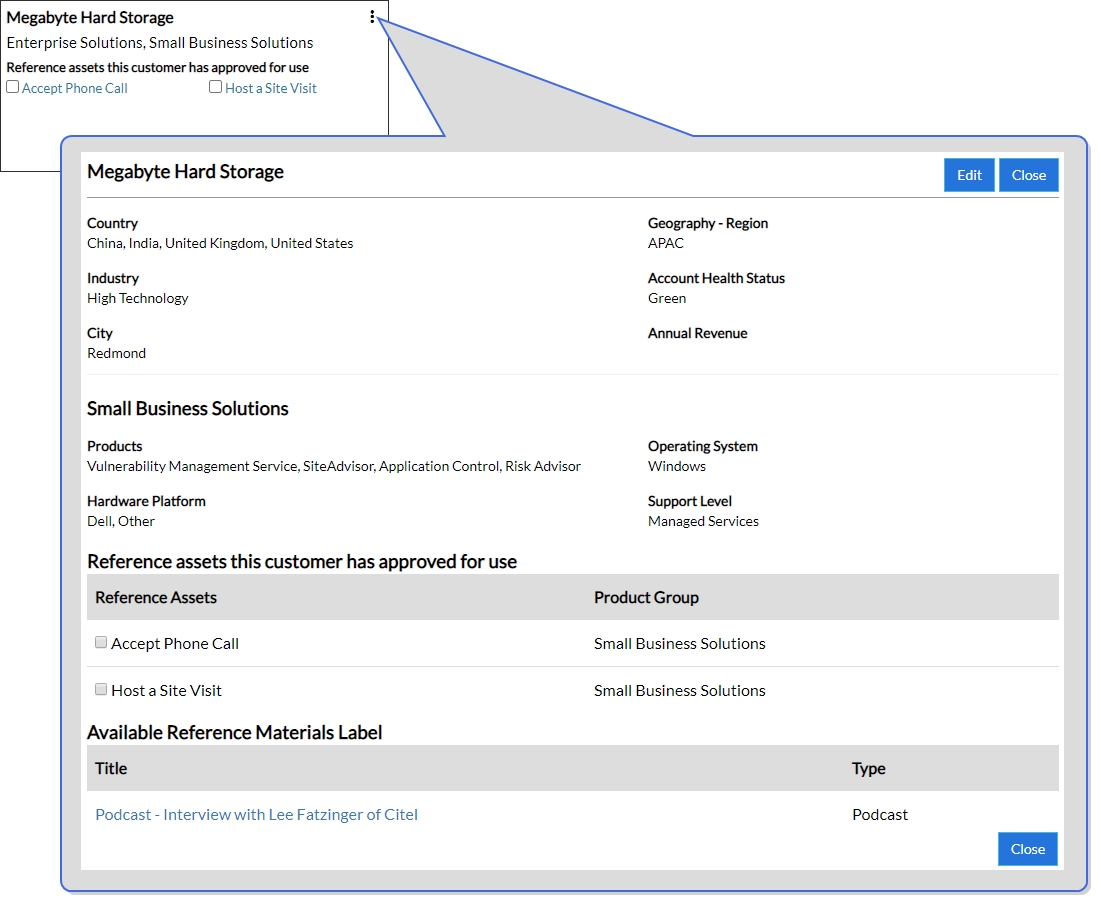Tick Host a Site Visit checkbox on the customer card
This screenshot has width=1101, height=905.
pos(216,87)
